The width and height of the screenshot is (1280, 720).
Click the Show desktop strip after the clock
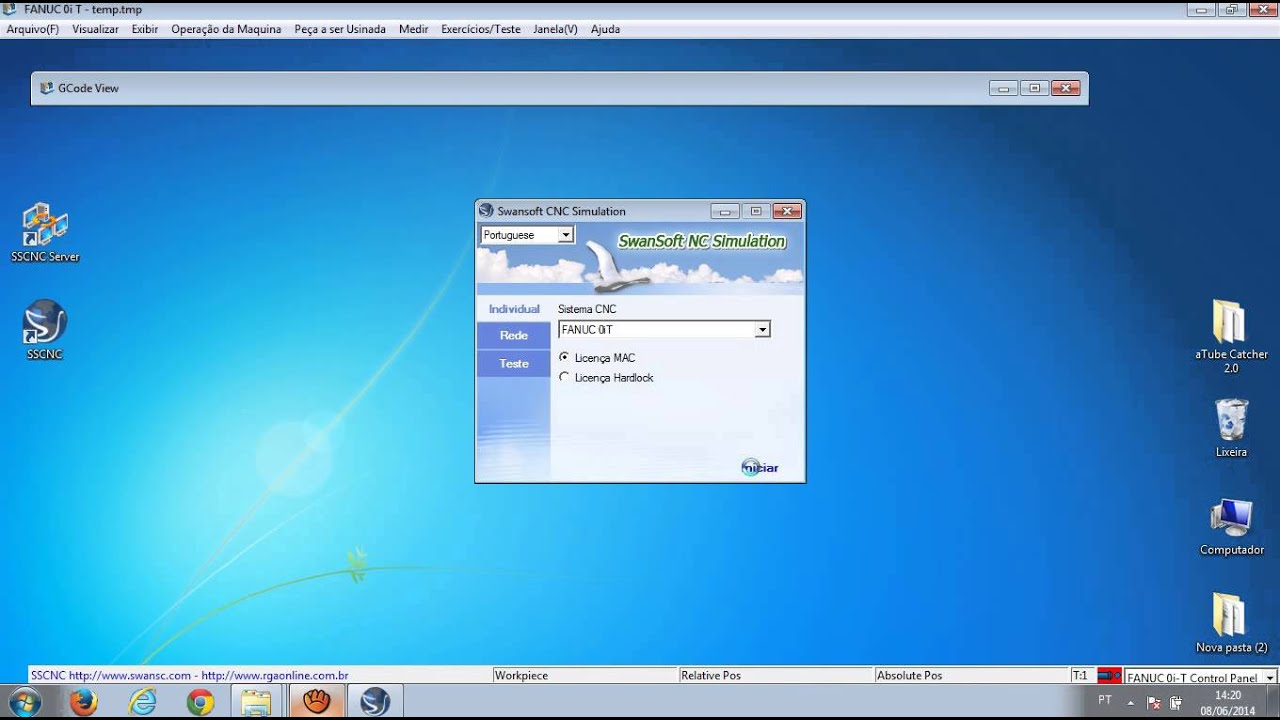pyautogui.click(x=1273, y=702)
